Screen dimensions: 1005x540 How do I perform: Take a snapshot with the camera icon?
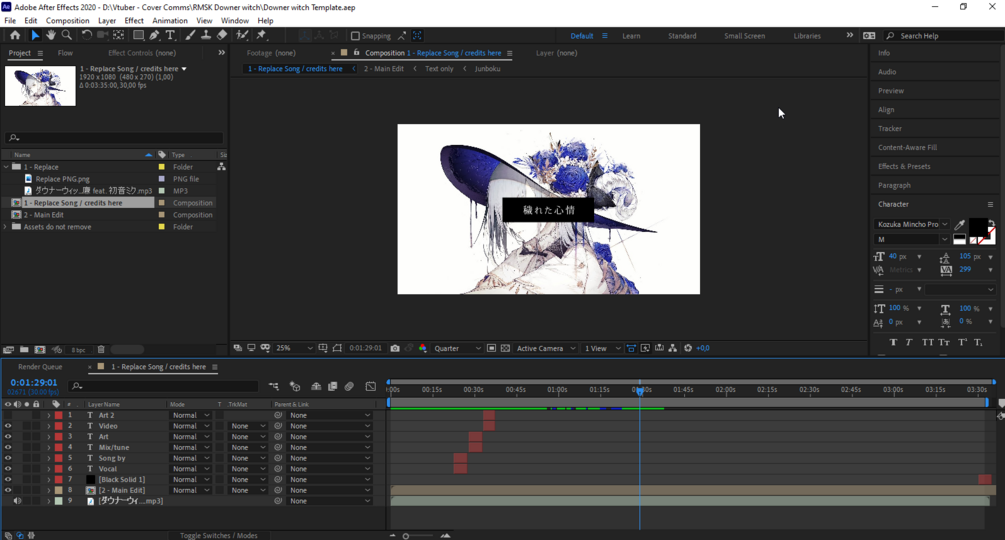(395, 348)
